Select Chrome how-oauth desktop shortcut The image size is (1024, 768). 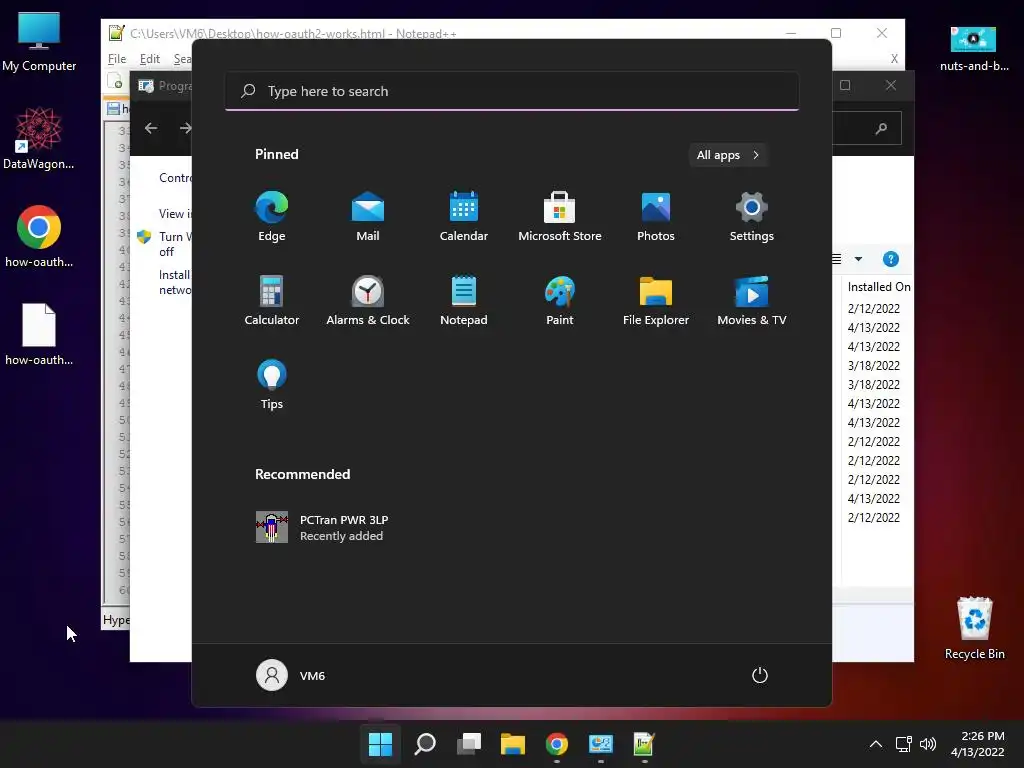39,237
